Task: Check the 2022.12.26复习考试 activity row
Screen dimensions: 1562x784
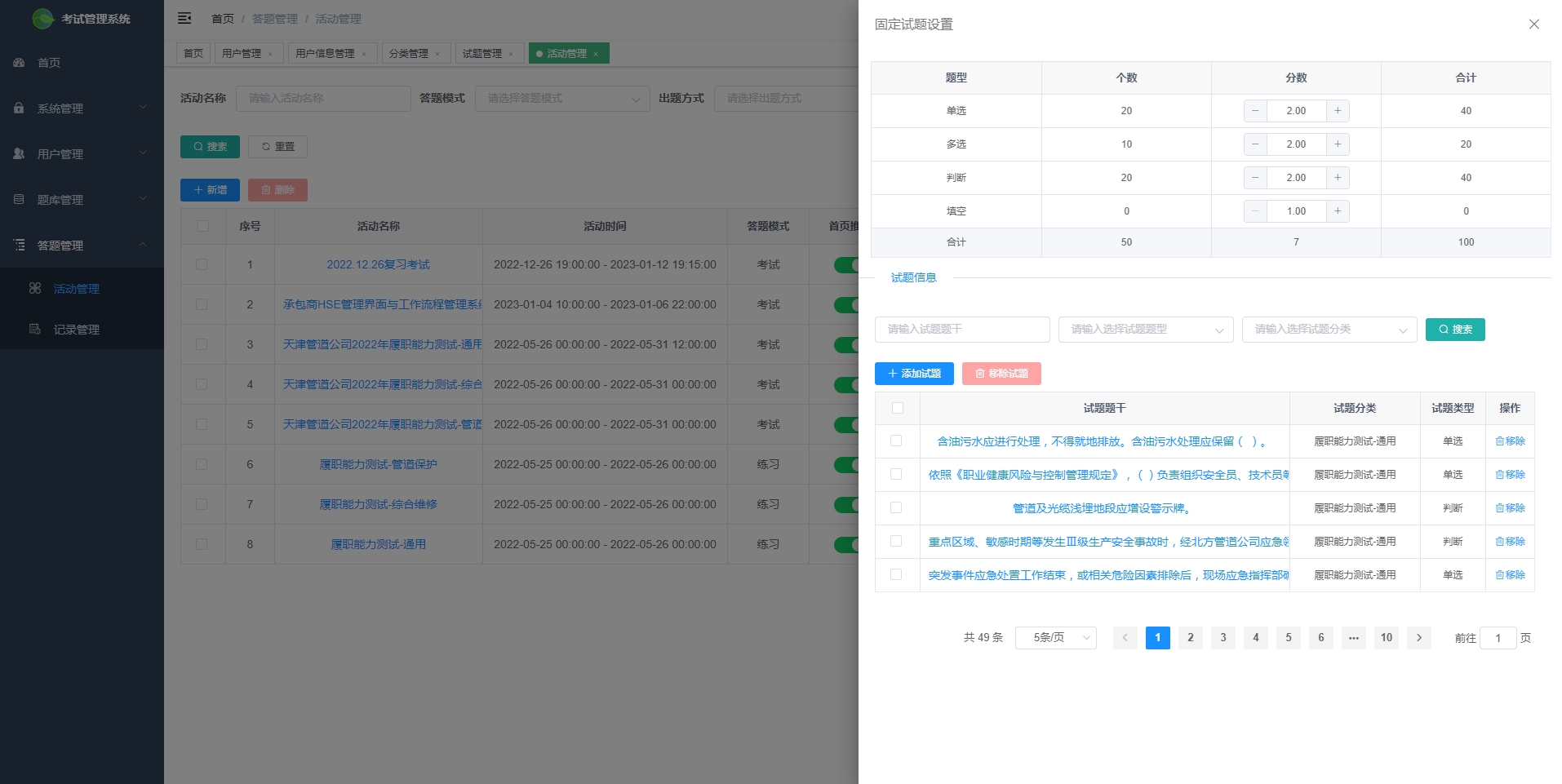Action: 202,264
